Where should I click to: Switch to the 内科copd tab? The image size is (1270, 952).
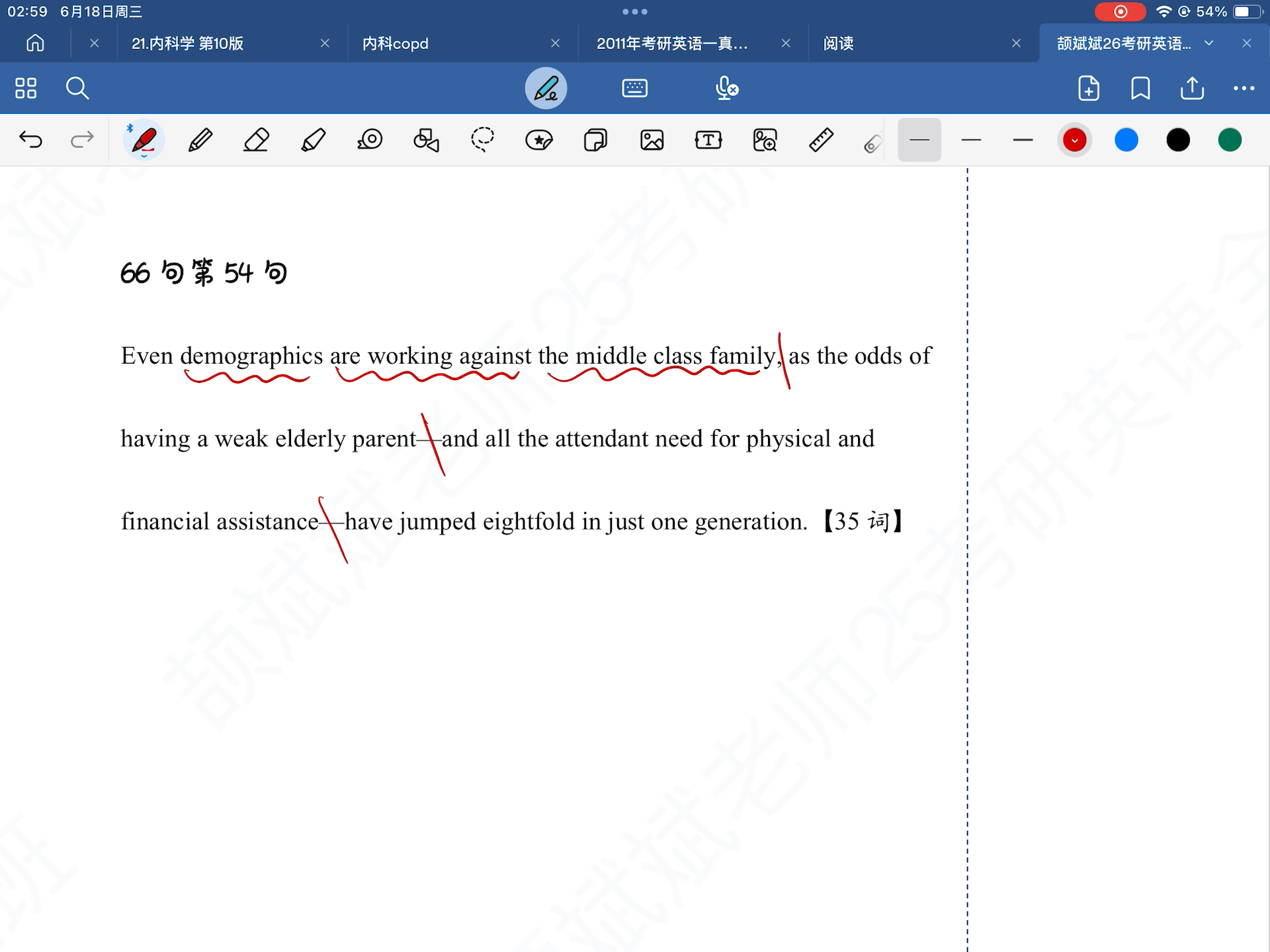[395, 44]
